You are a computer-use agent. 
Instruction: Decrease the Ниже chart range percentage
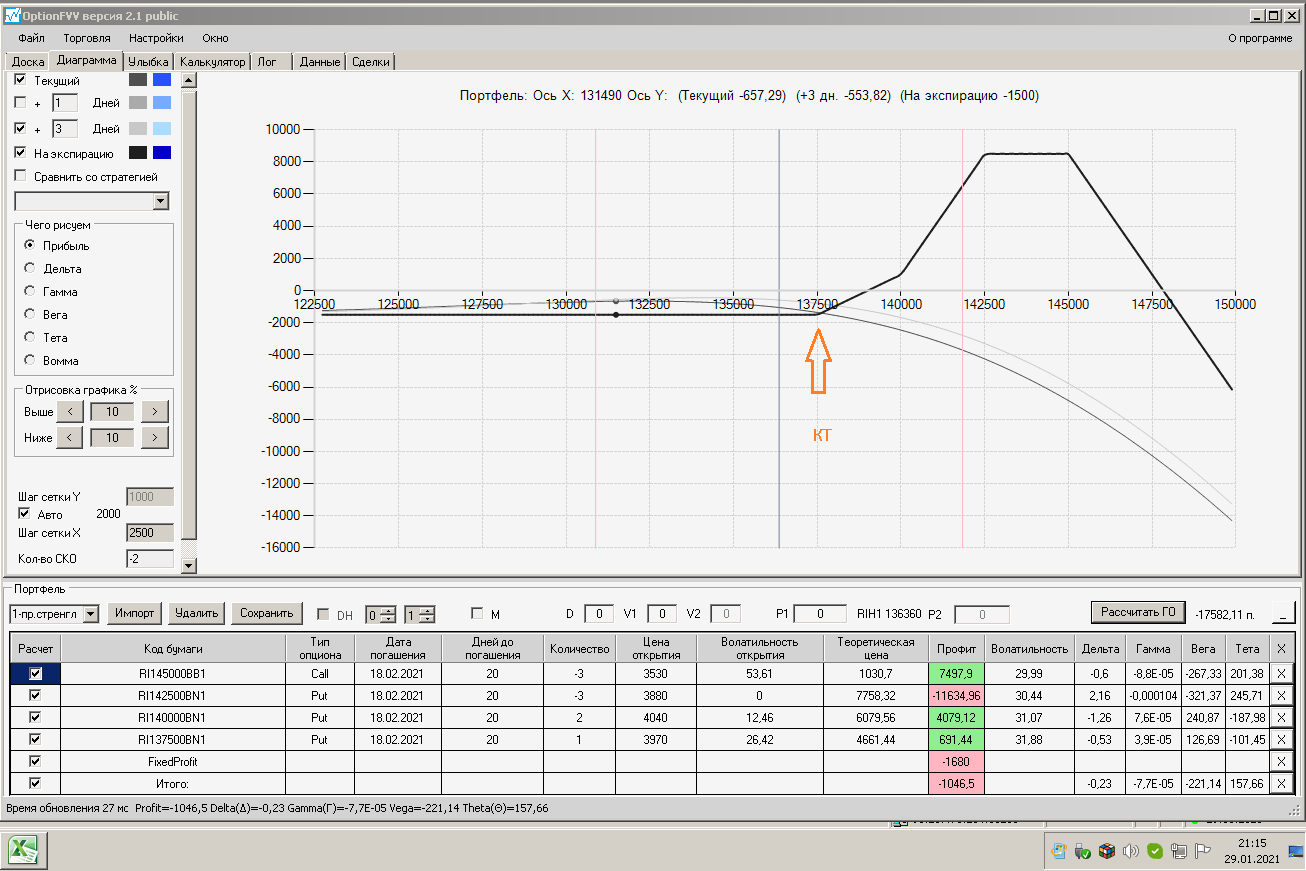pyautogui.click(x=68, y=437)
